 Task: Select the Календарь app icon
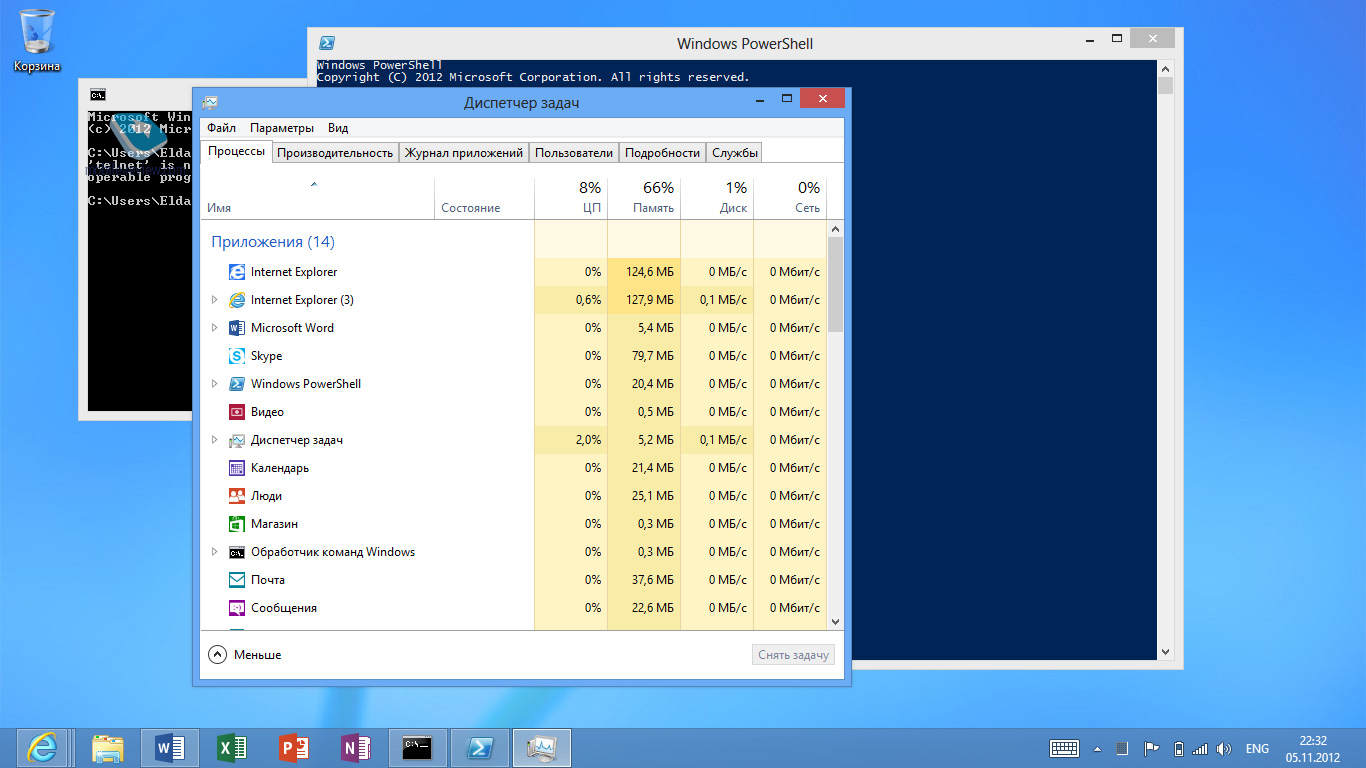click(237, 468)
